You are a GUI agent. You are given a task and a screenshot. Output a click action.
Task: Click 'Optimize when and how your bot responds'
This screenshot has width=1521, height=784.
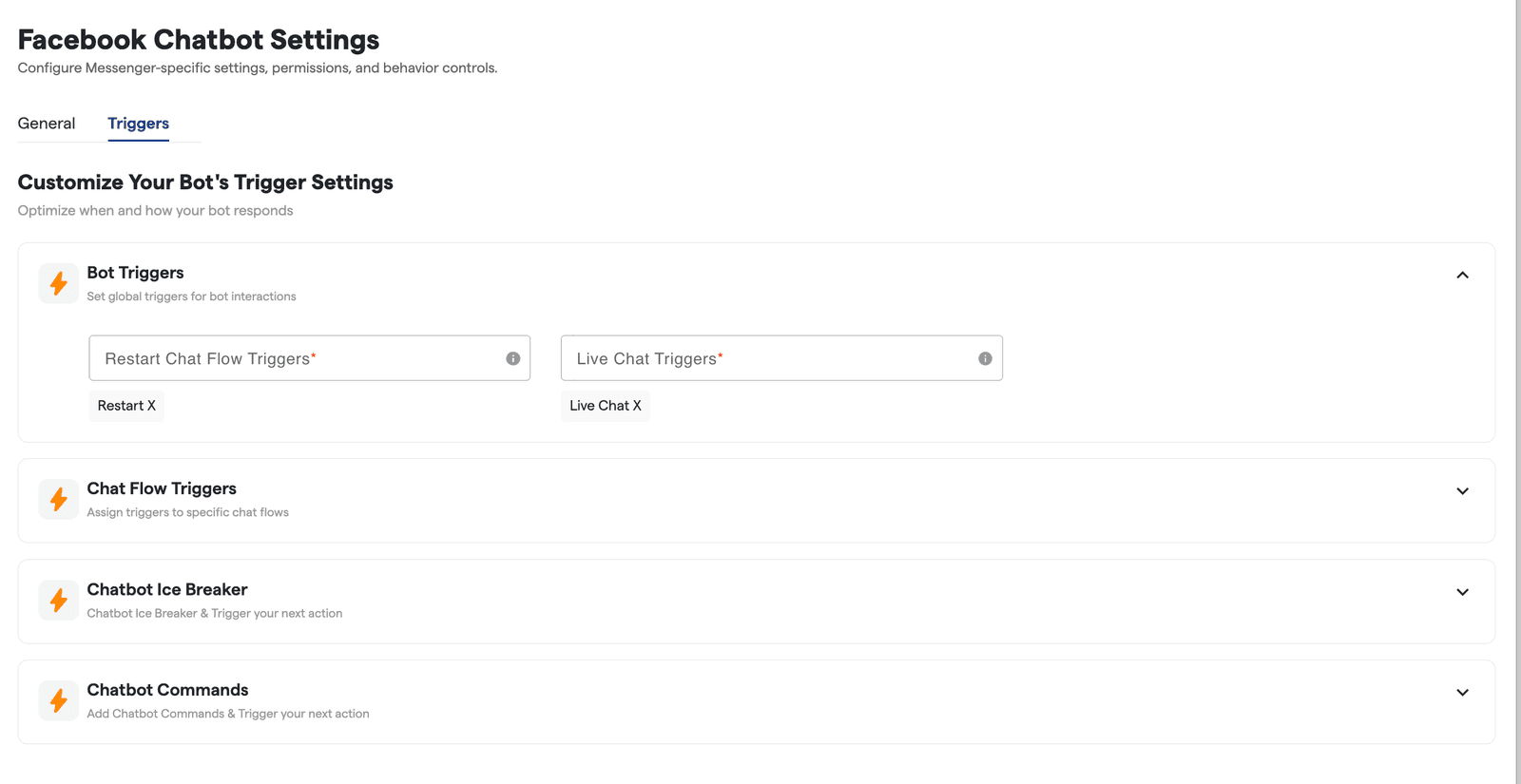(x=155, y=211)
